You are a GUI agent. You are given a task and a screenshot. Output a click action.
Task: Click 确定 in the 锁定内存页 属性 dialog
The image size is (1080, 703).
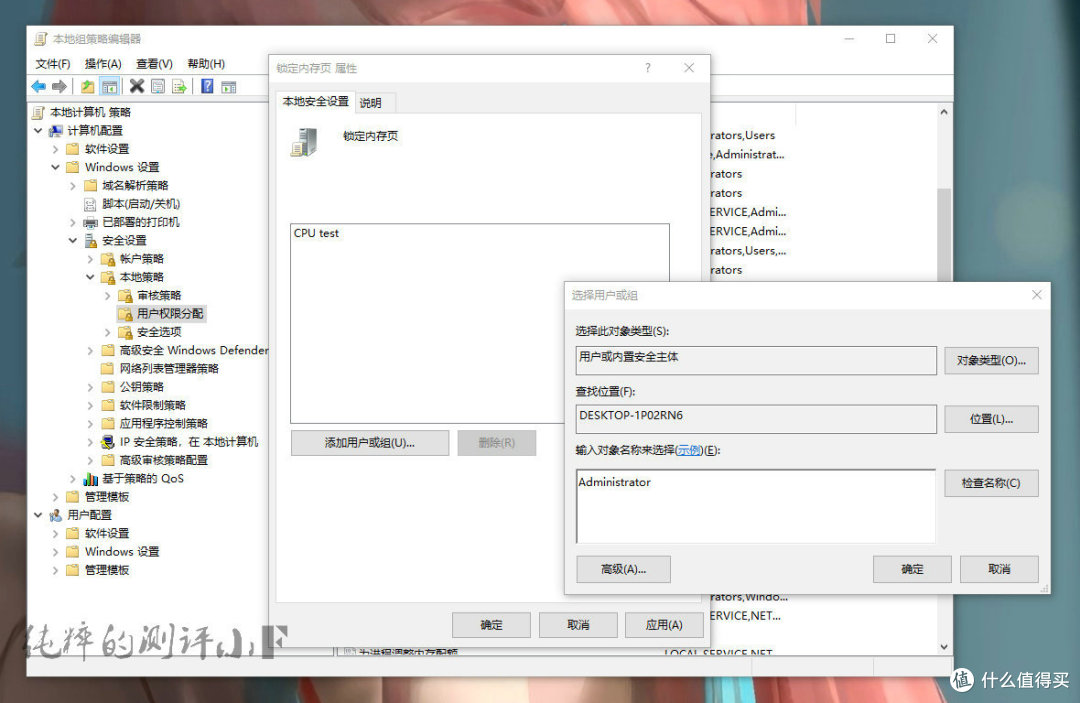pyautogui.click(x=491, y=625)
